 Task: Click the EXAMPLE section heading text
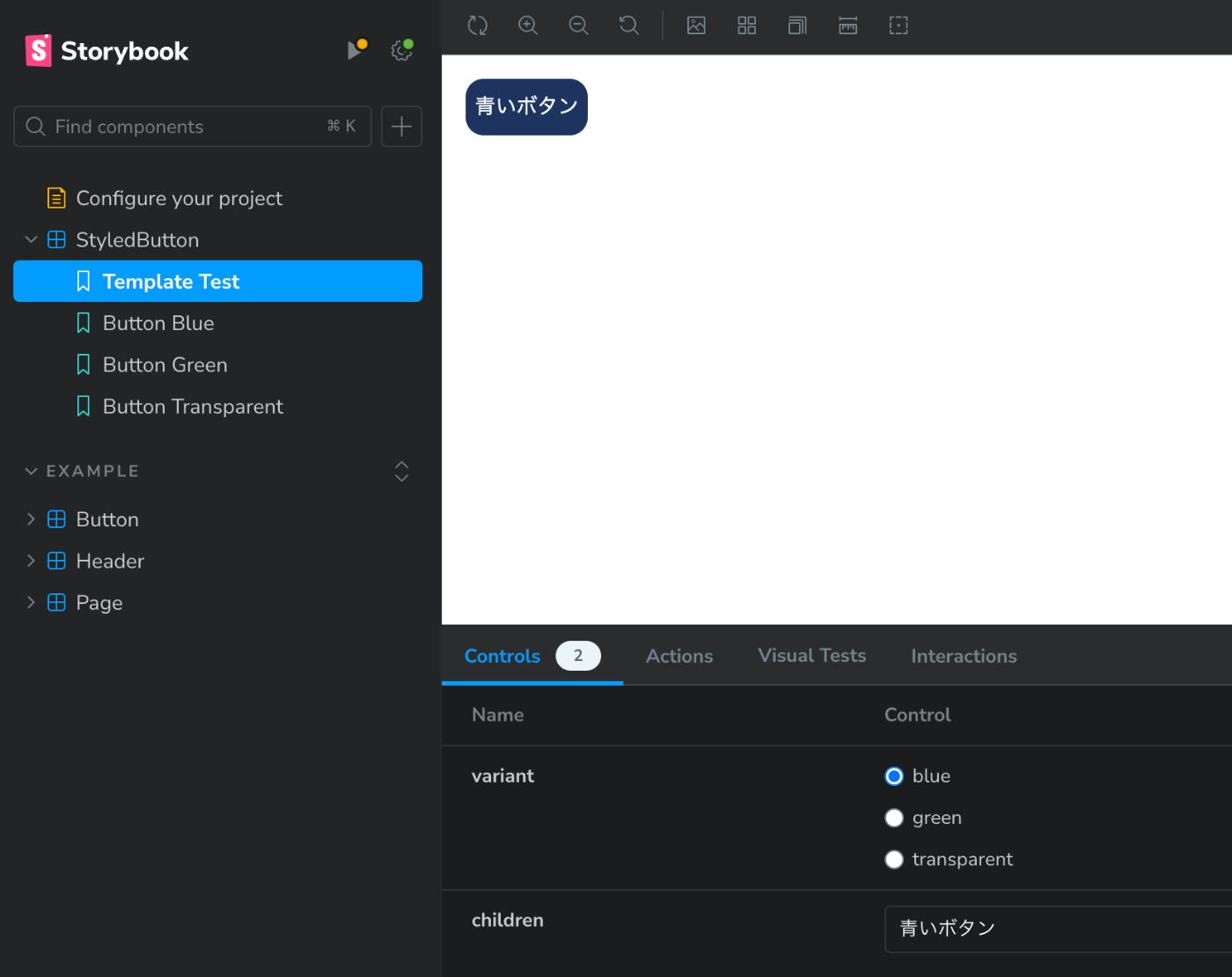[92, 471]
